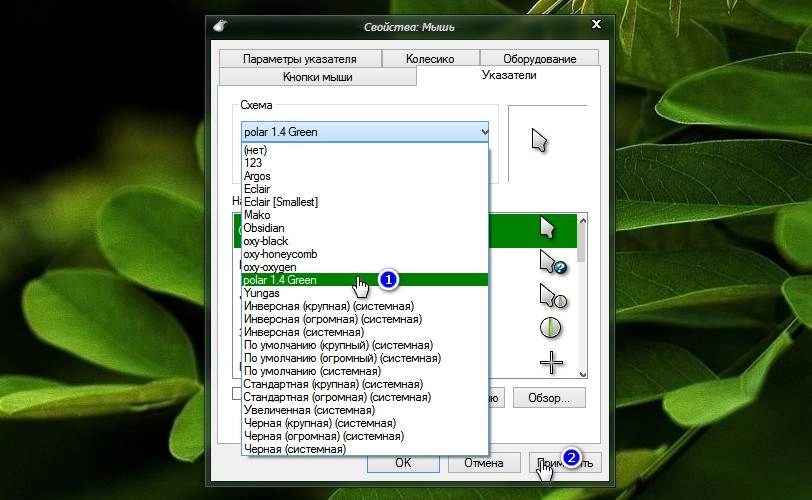The height and width of the screenshot is (500, 812).
Task: Open the Оборудование tab
Action: [x=540, y=58]
